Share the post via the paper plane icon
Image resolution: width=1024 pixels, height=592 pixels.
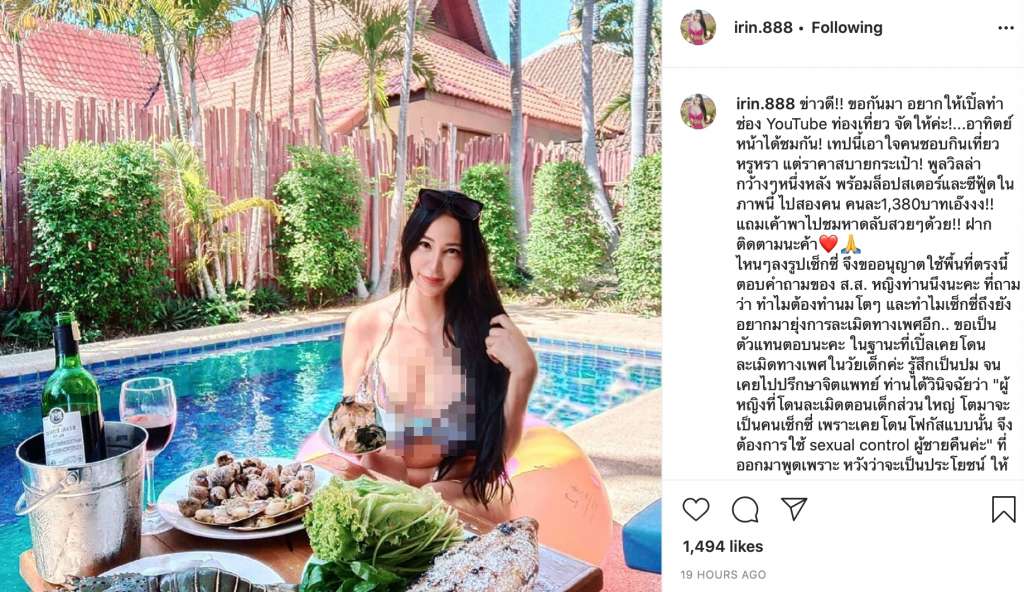794,509
